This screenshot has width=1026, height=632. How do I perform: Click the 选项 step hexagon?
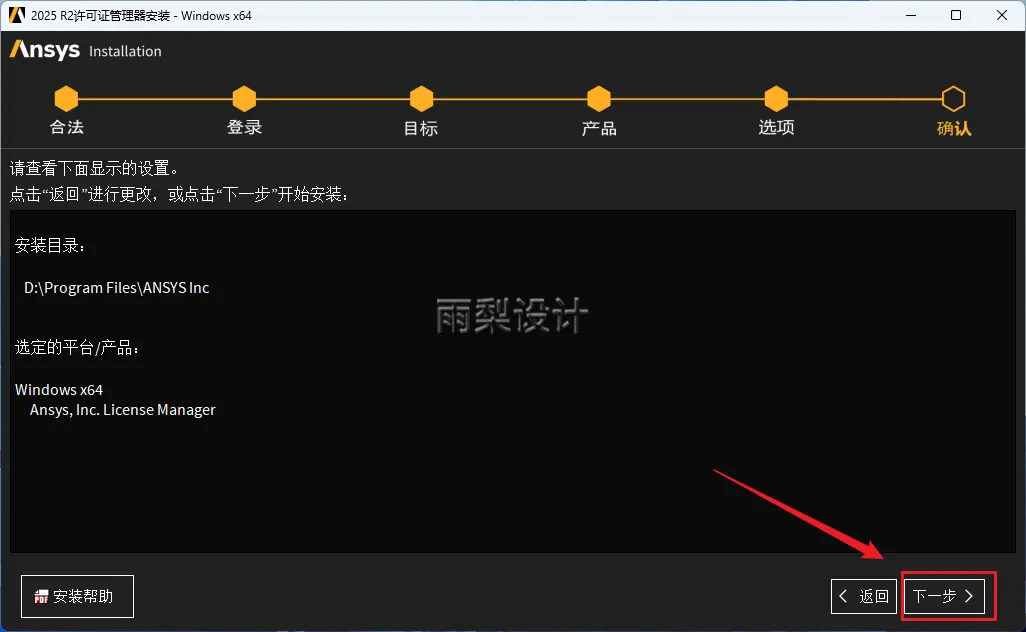pos(776,99)
